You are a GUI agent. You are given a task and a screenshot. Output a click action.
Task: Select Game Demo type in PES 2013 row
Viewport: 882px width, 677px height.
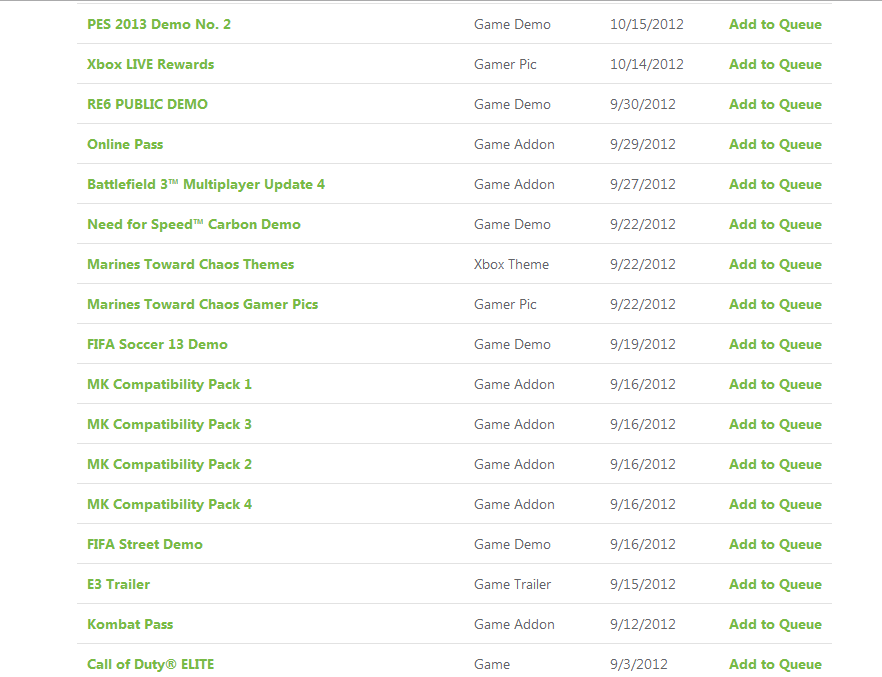click(x=512, y=24)
